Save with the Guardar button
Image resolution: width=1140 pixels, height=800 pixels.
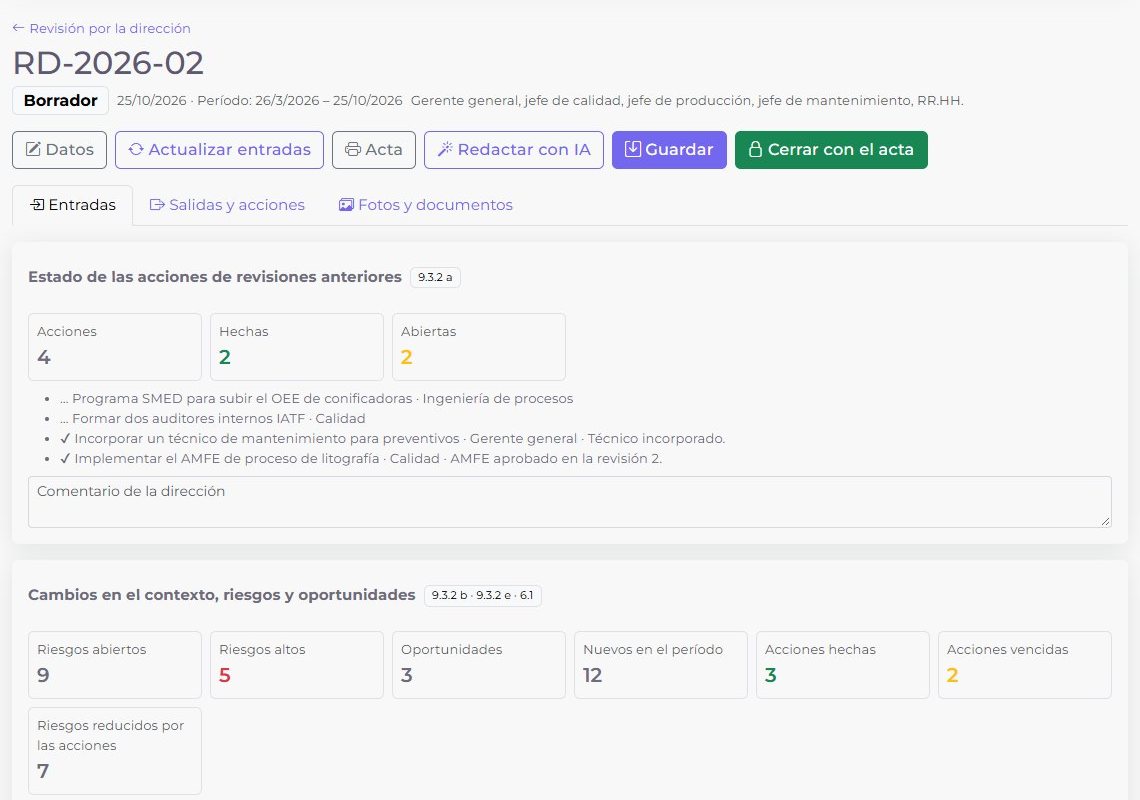click(x=669, y=150)
